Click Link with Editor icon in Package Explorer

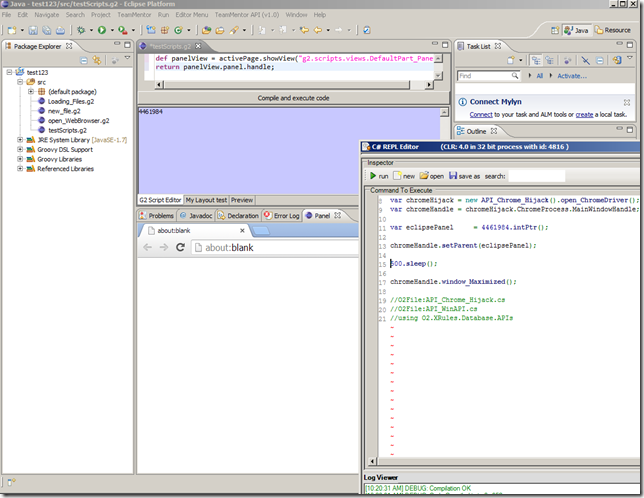point(98,60)
